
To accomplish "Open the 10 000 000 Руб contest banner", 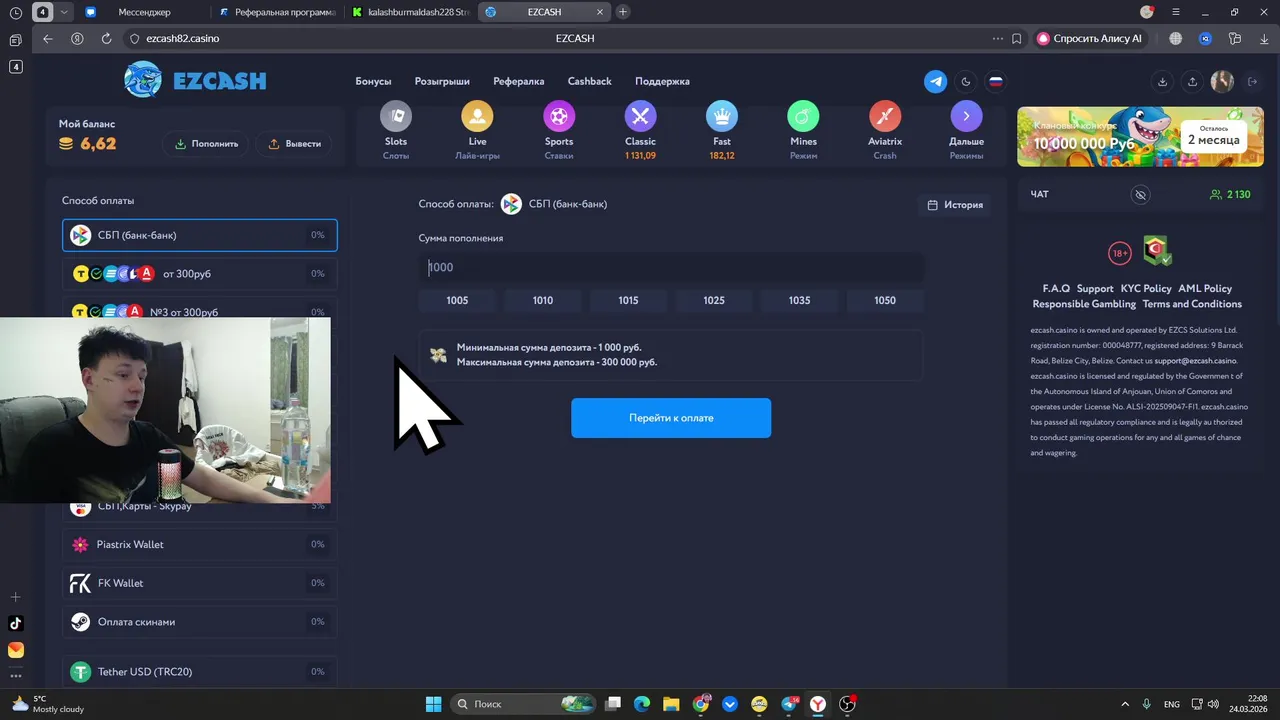I will 1140,136.
